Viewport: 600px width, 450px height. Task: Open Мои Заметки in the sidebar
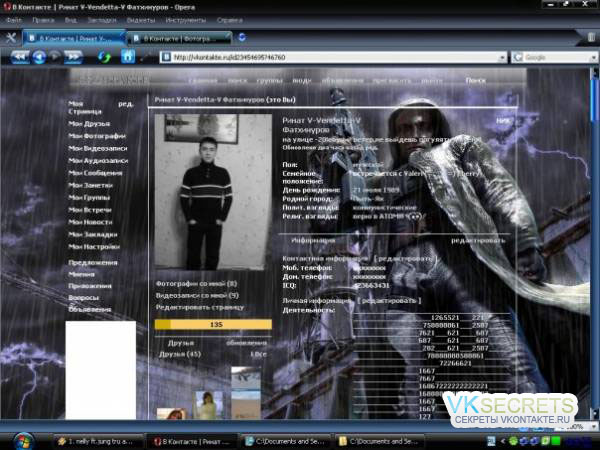90,185
